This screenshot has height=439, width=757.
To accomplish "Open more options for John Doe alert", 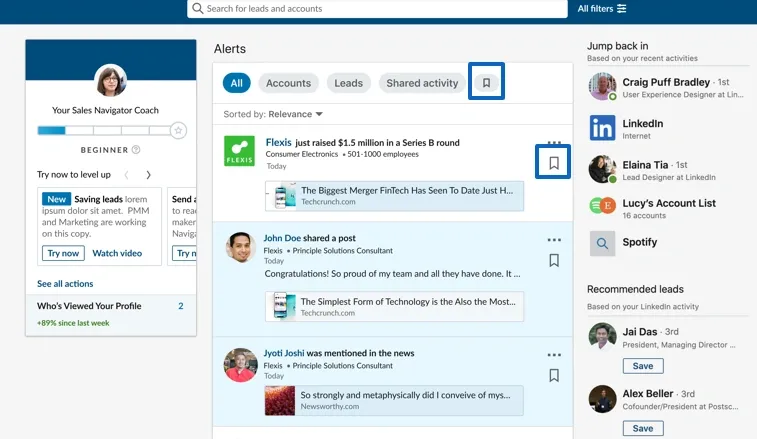I will [x=554, y=240].
